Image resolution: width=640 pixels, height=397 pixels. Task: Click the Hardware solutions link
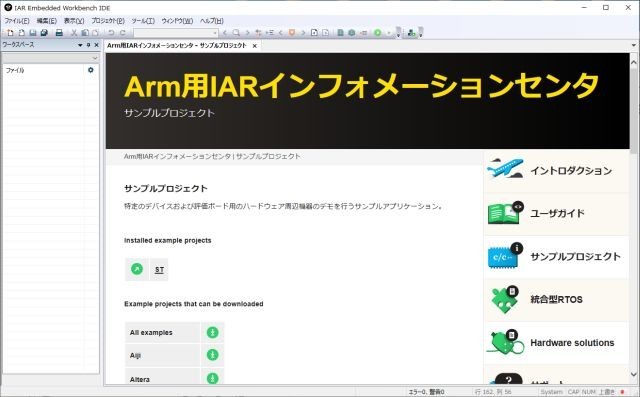[572, 343]
